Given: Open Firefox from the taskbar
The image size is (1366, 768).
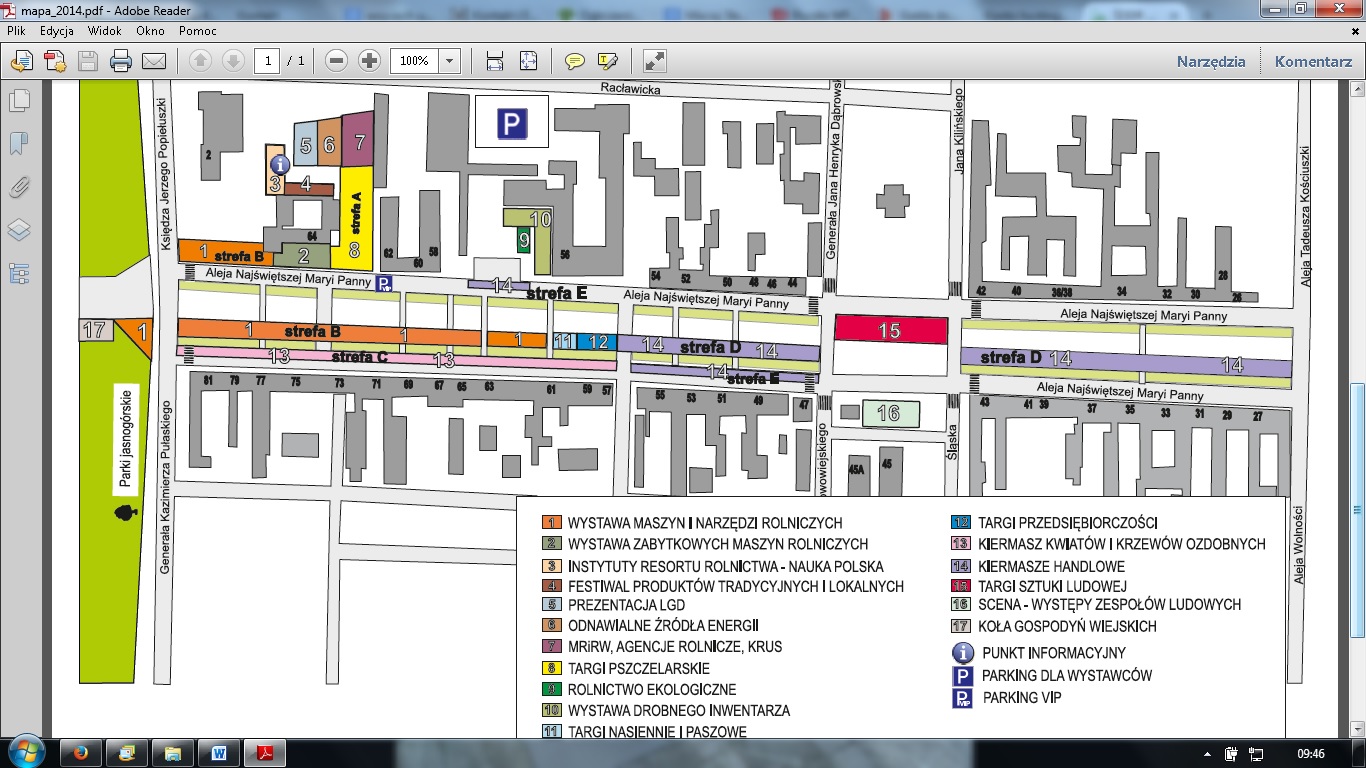Looking at the screenshot, I should 80,752.
